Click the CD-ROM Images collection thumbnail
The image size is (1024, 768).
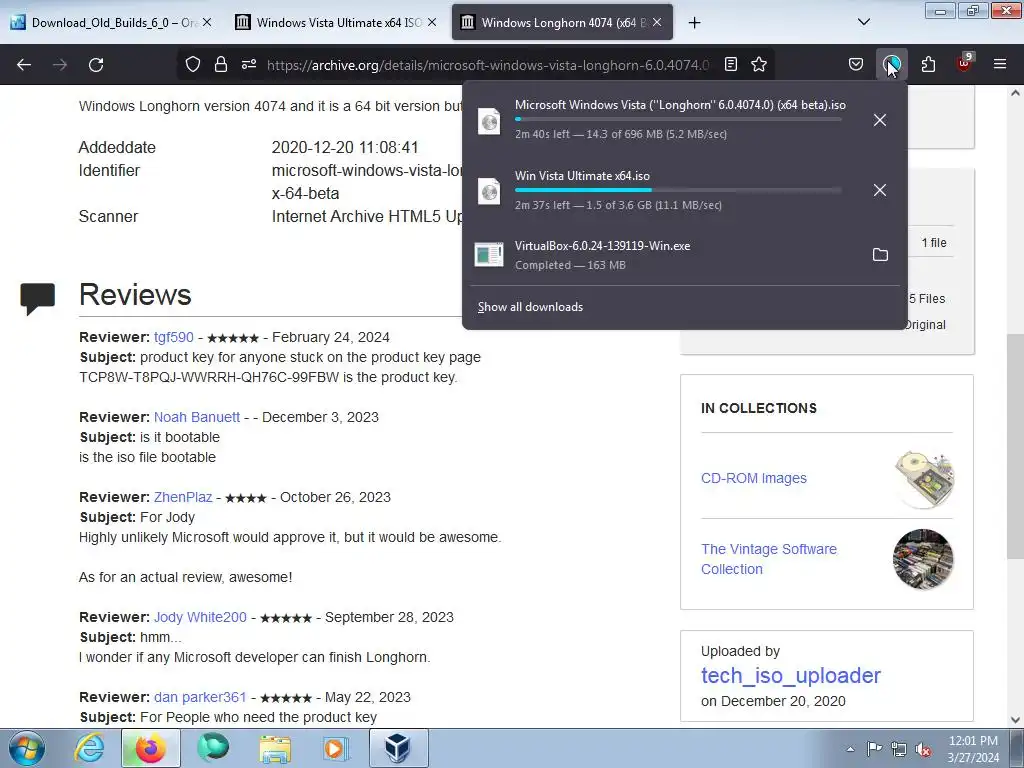(x=923, y=479)
